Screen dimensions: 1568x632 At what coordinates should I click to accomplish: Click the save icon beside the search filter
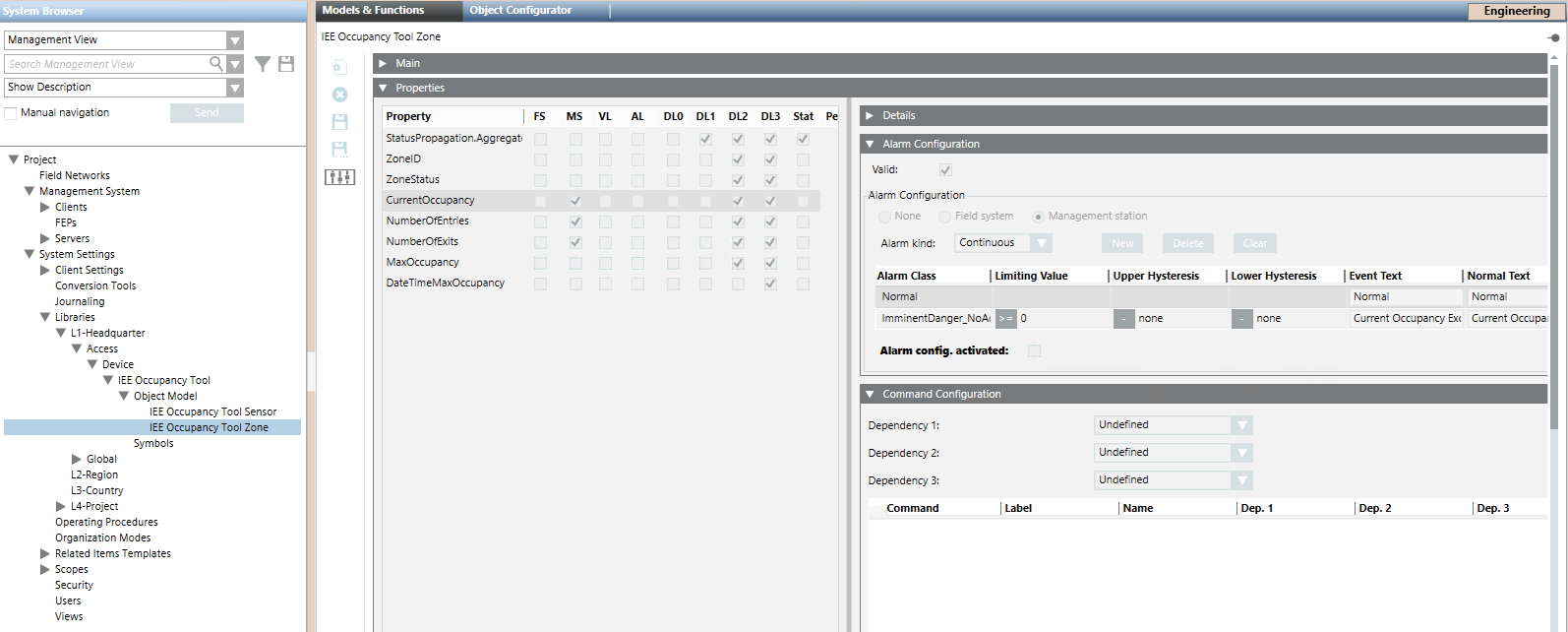tap(286, 64)
